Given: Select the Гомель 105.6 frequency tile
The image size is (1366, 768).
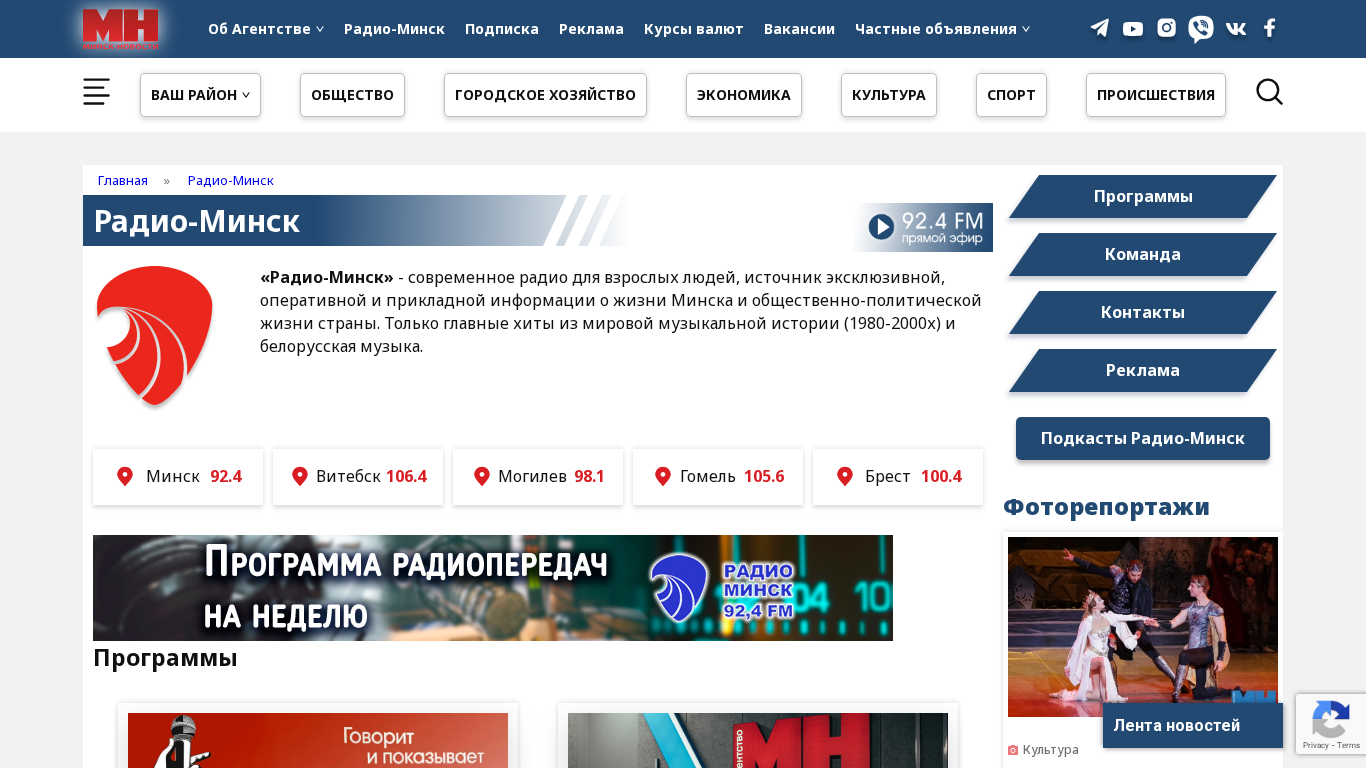Looking at the screenshot, I should pos(718,477).
